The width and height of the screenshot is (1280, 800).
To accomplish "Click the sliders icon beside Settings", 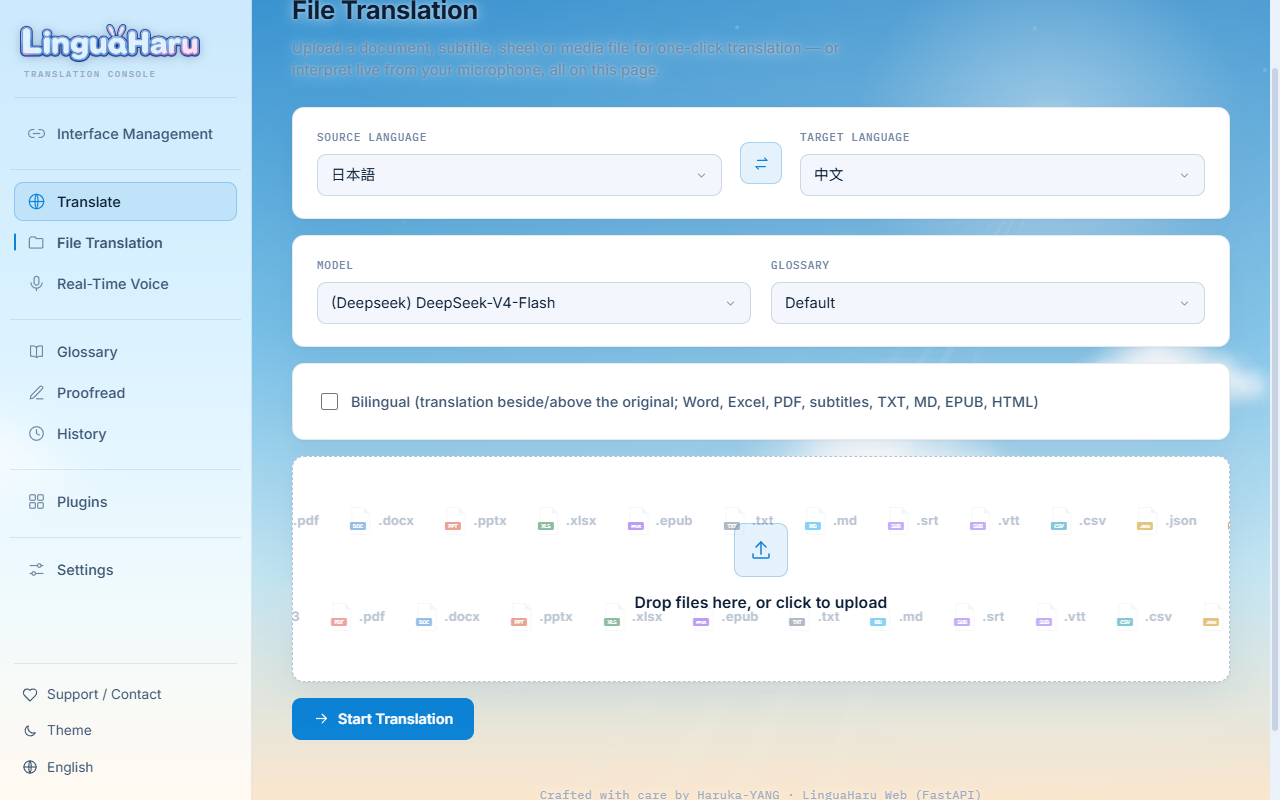I will click(36, 570).
